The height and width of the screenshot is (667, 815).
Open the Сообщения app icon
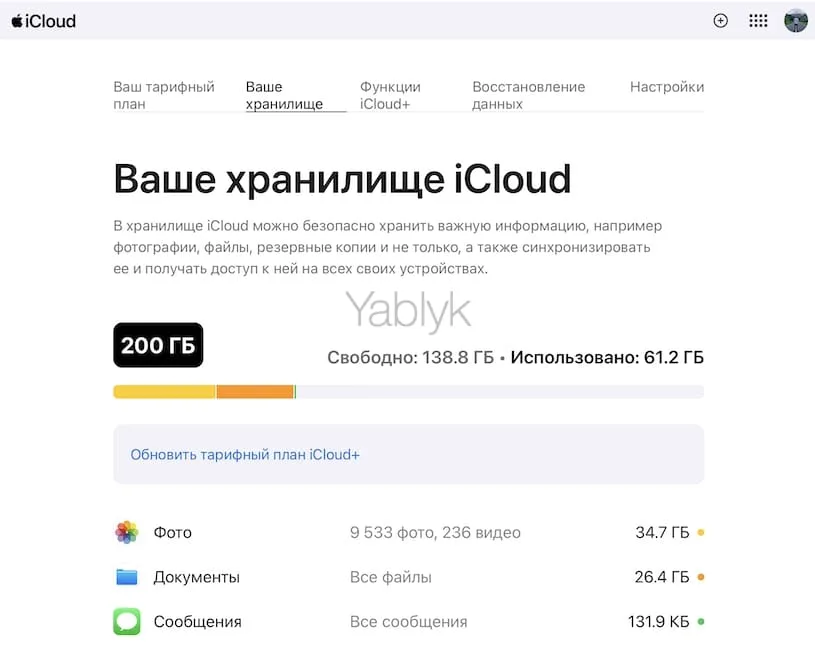[x=125, y=621]
